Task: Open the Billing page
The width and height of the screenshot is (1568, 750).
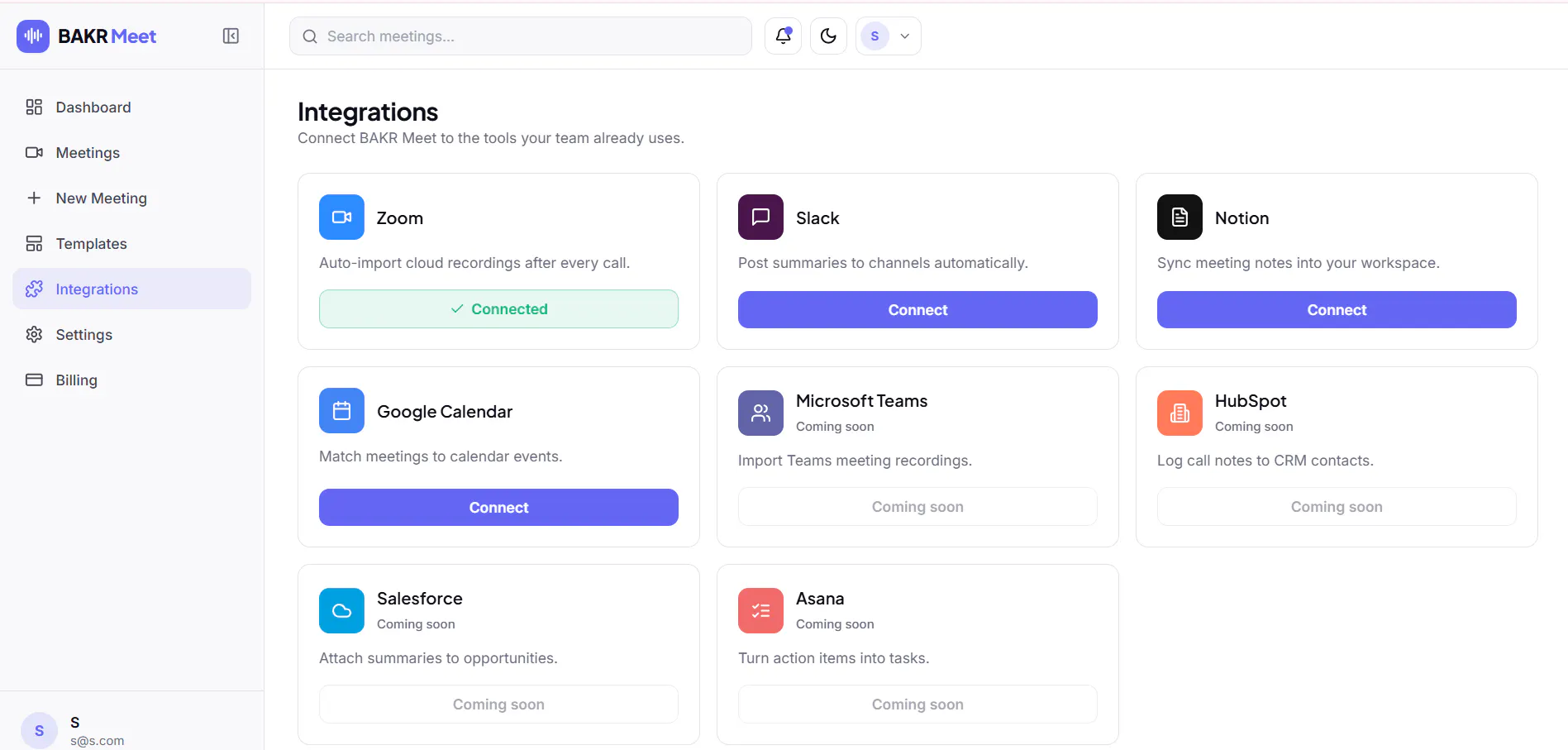Action: pos(132,380)
